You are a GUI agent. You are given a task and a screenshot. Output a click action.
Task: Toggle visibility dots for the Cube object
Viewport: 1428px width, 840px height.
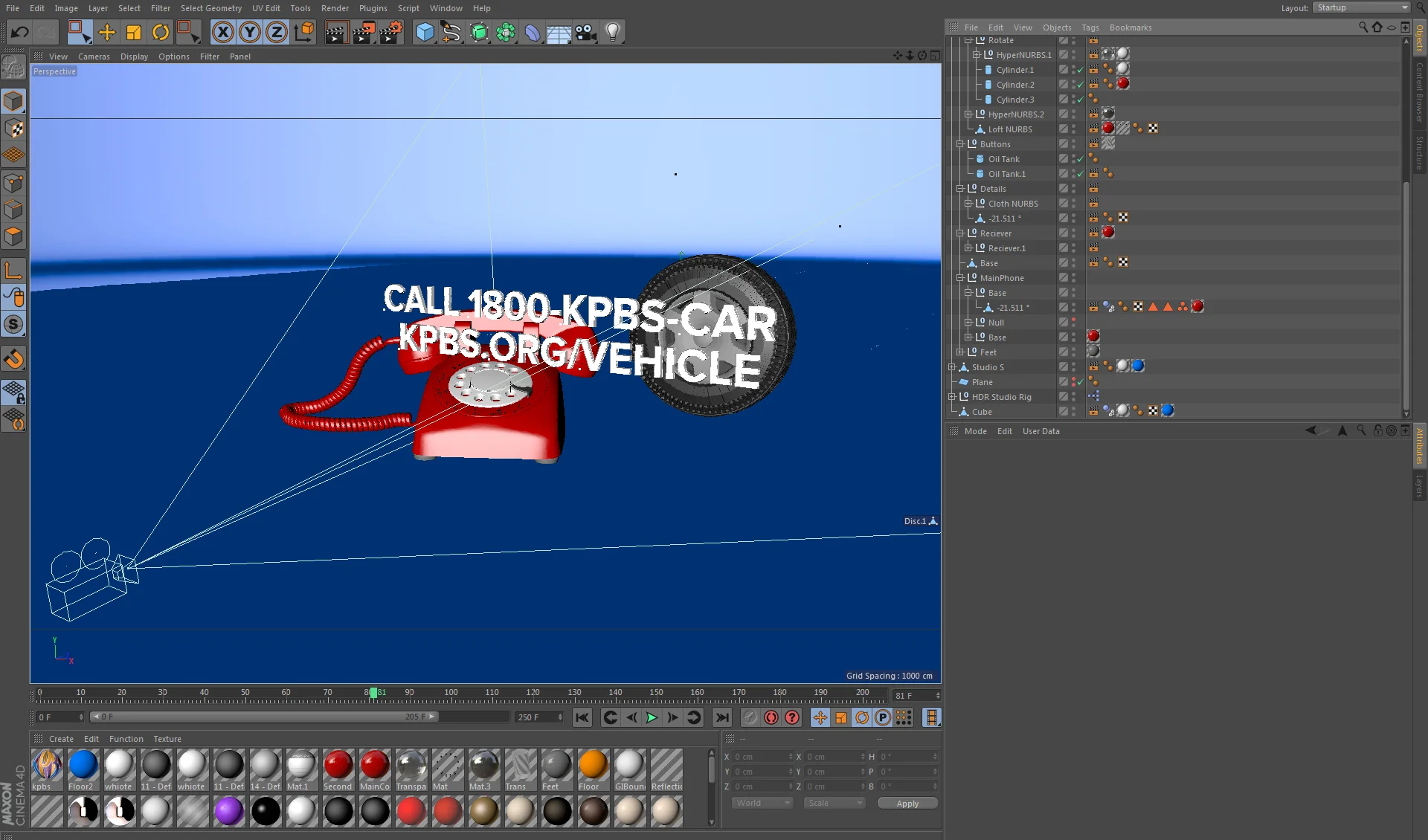click(1073, 412)
